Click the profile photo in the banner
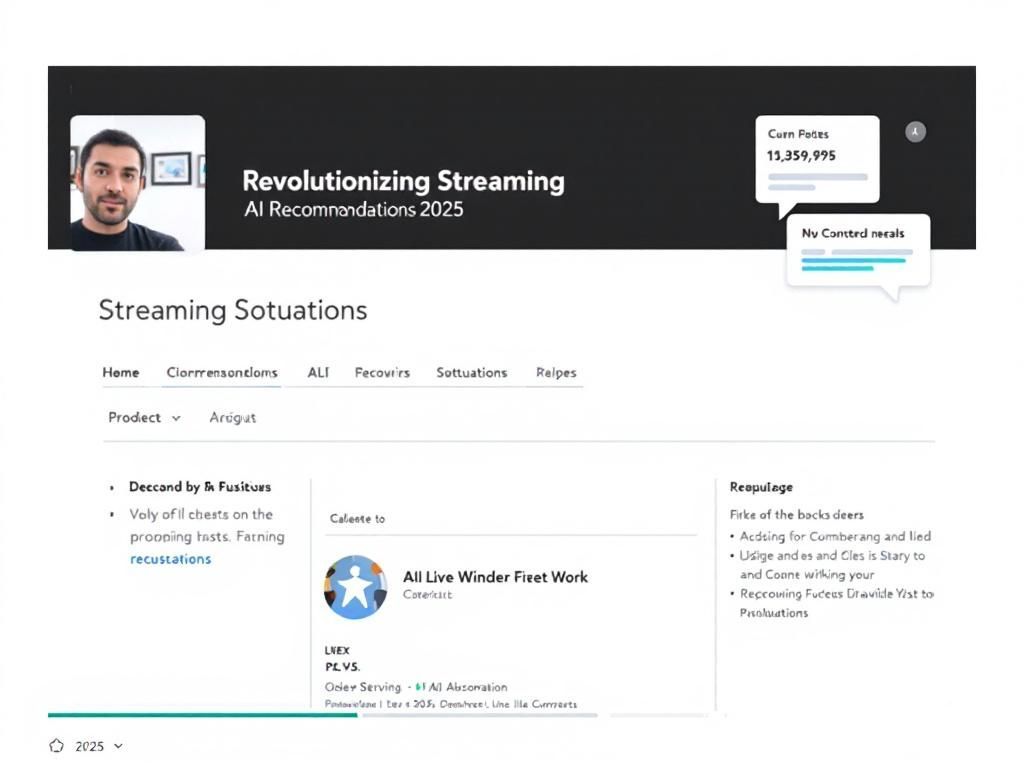Screen dimensions: 1024x768 click(137, 181)
